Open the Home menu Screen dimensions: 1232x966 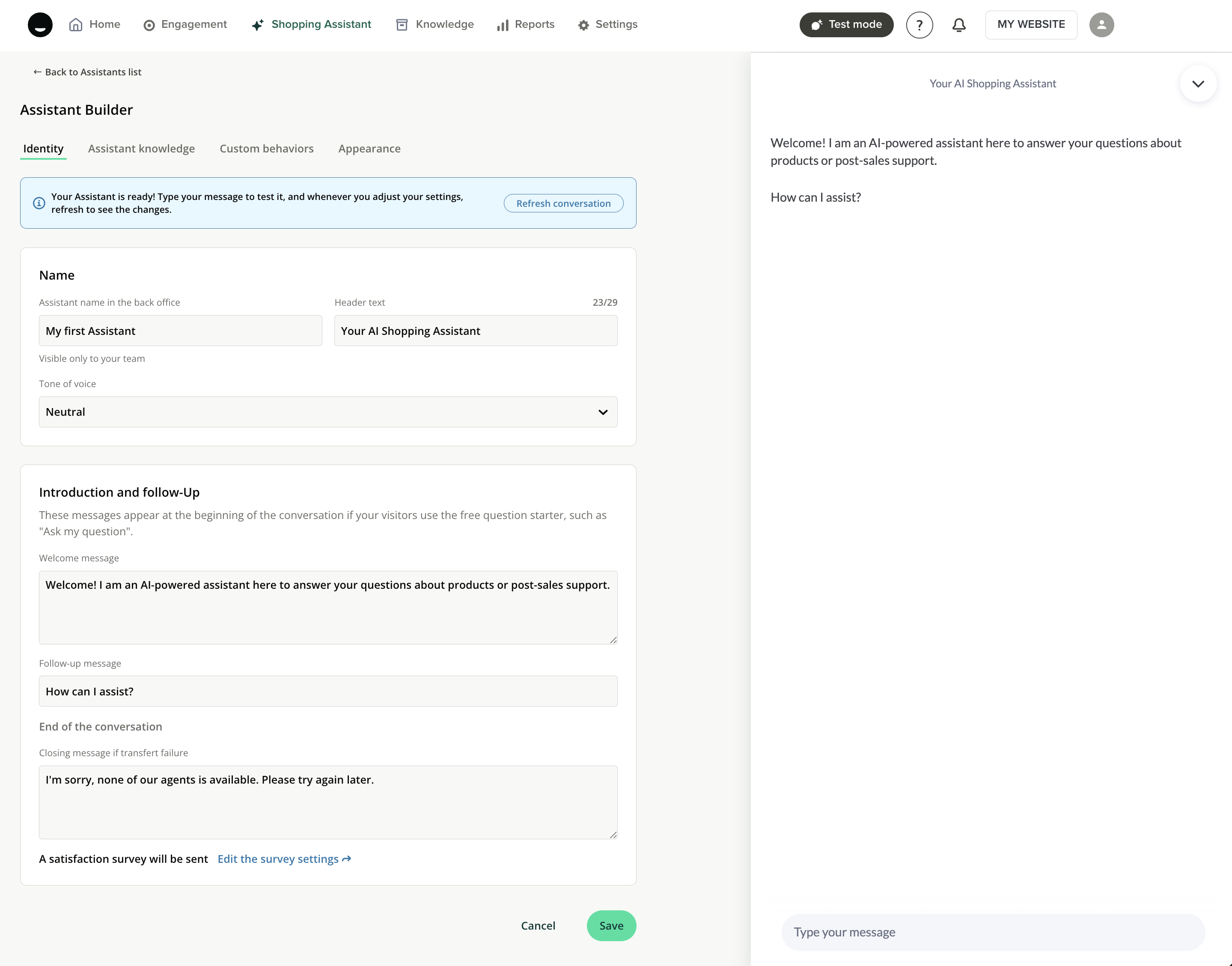pos(95,24)
